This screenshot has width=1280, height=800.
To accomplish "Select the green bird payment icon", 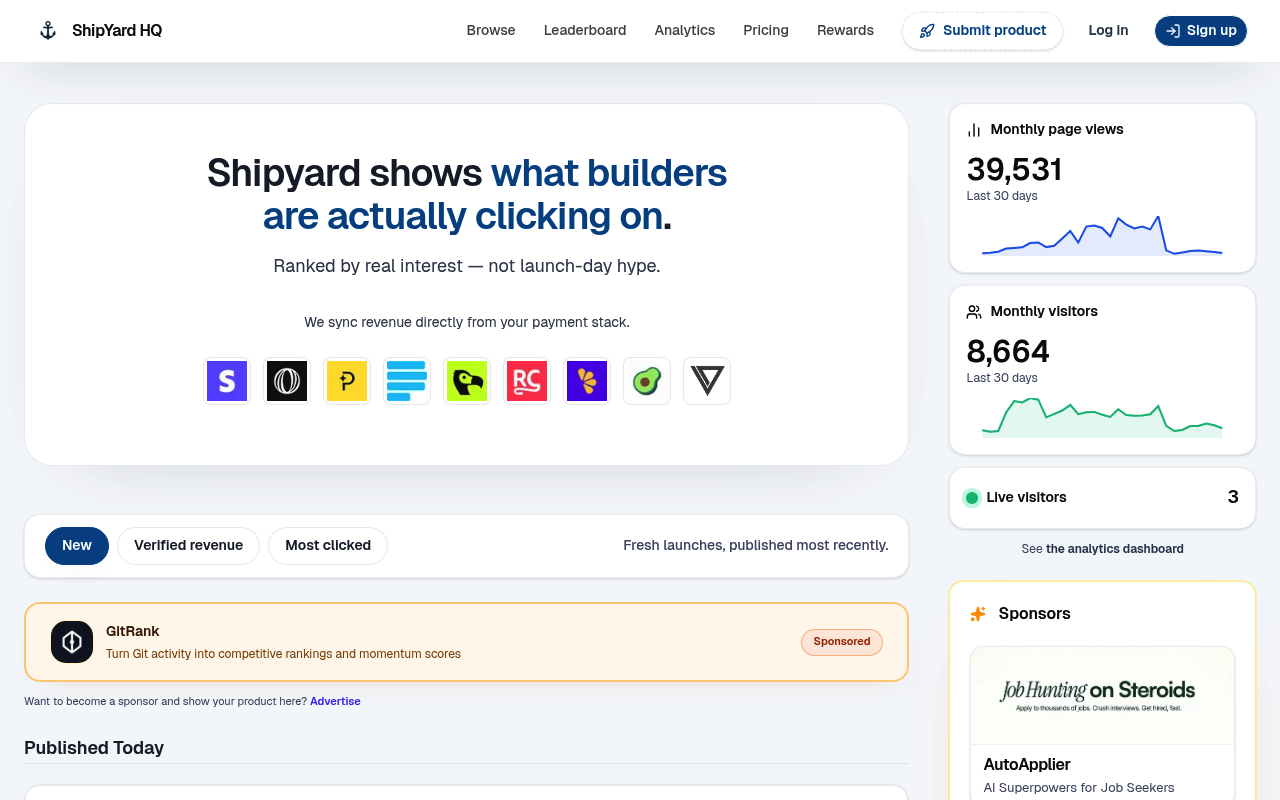I will [x=467, y=381].
